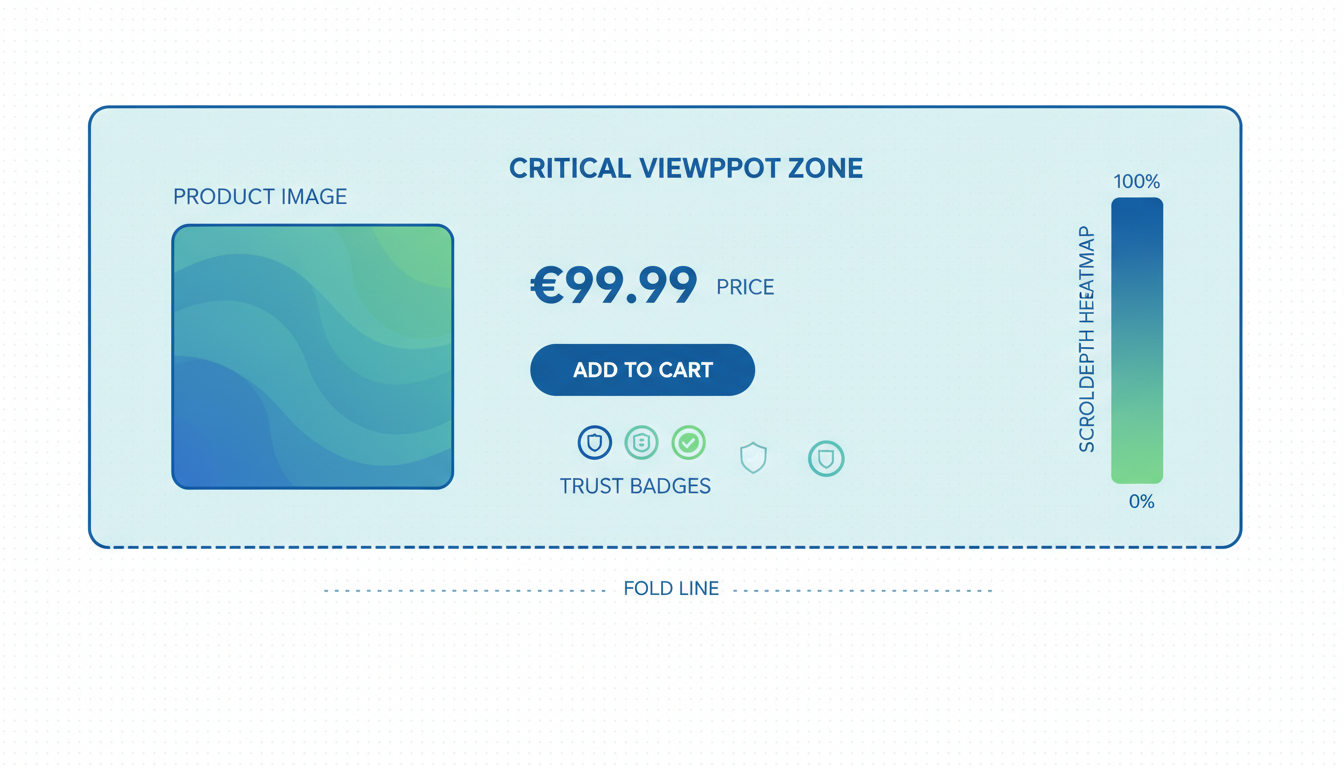Click the dashed bottom border of the zone
The width and height of the screenshot is (1344, 768).
coord(665,547)
